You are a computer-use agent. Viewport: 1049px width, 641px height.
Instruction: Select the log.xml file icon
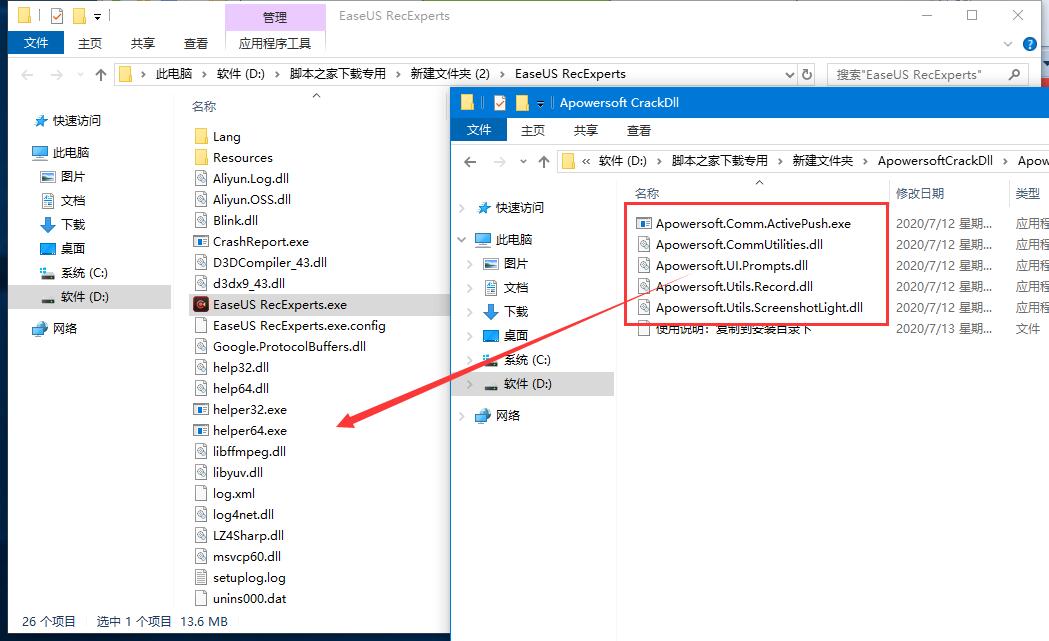[x=201, y=493]
